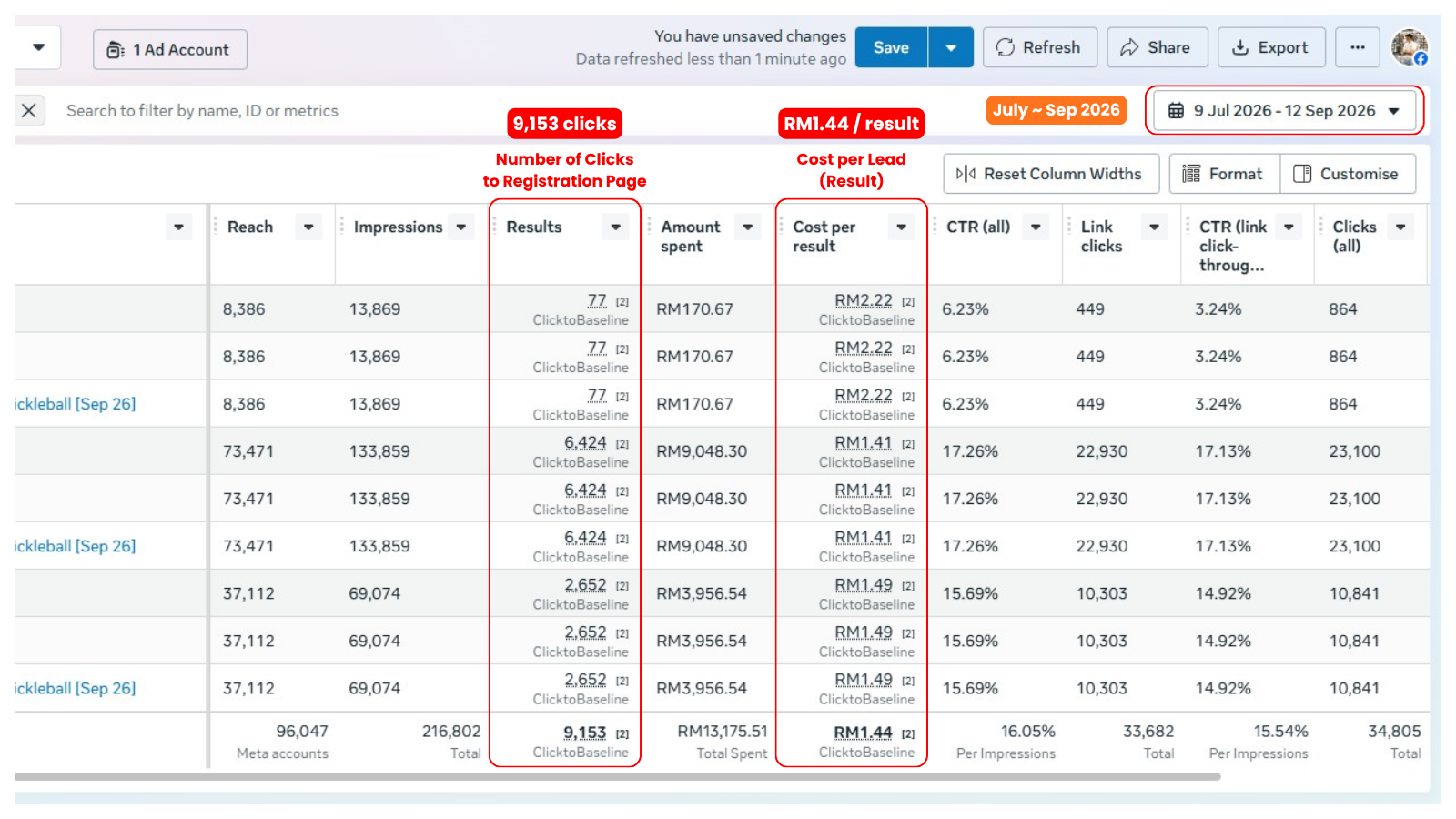Click the horizontal scrollbar under the table
This screenshot has height=819, width=1456.
point(617,776)
